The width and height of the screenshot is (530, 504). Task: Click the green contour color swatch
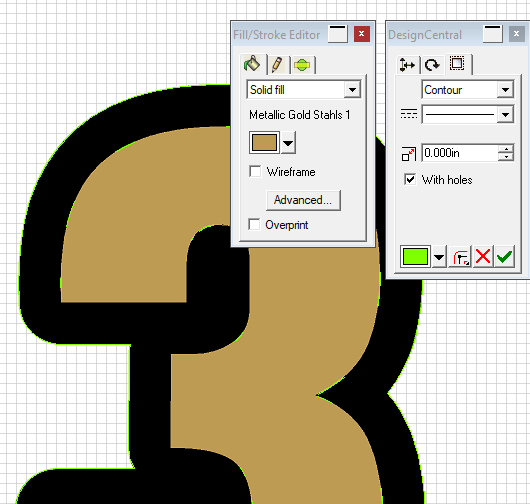click(x=415, y=256)
